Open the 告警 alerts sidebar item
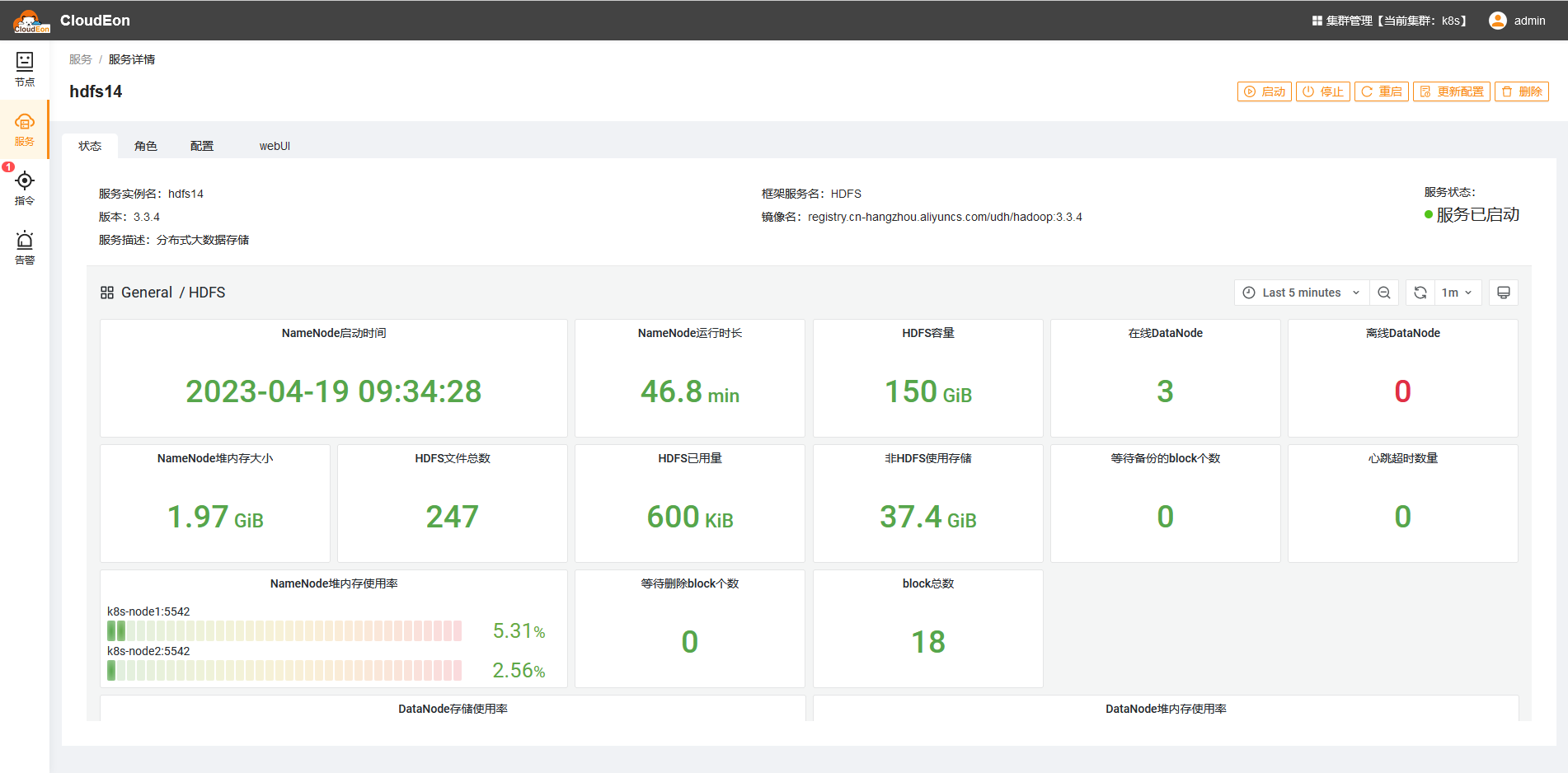 [25, 248]
